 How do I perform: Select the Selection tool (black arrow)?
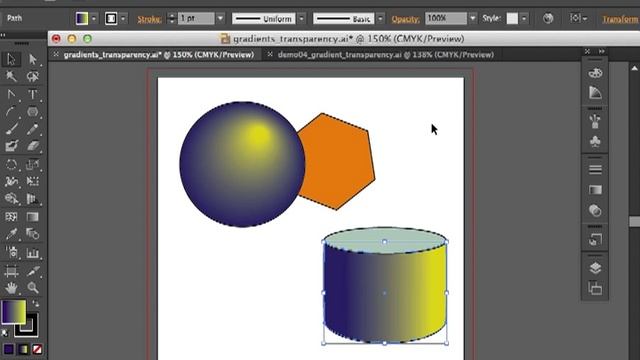tap(11, 59)
